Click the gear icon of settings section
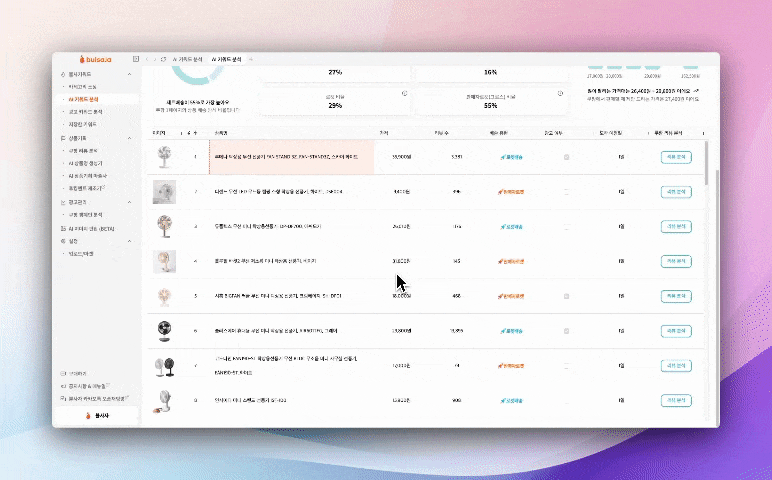The image size is (772, 480). coord(63,241)
